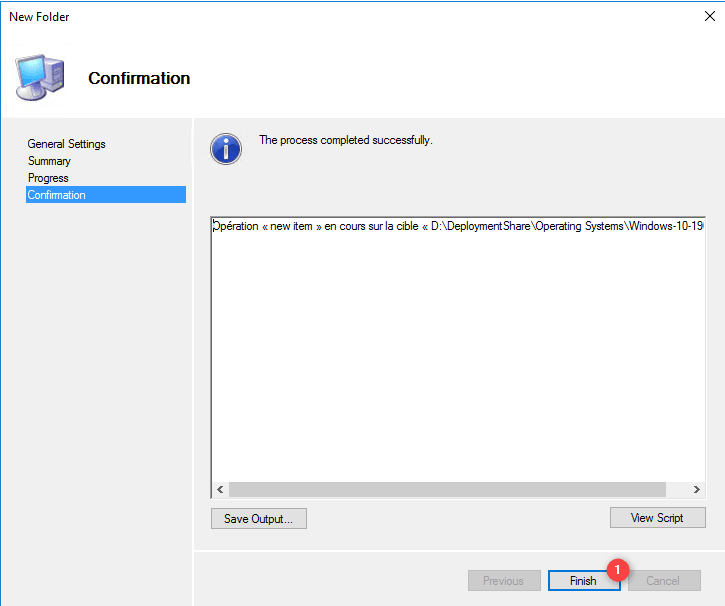Select highlighted Confirmation step
The height and width of the screenshot is (606, 725).
point(106,195)
